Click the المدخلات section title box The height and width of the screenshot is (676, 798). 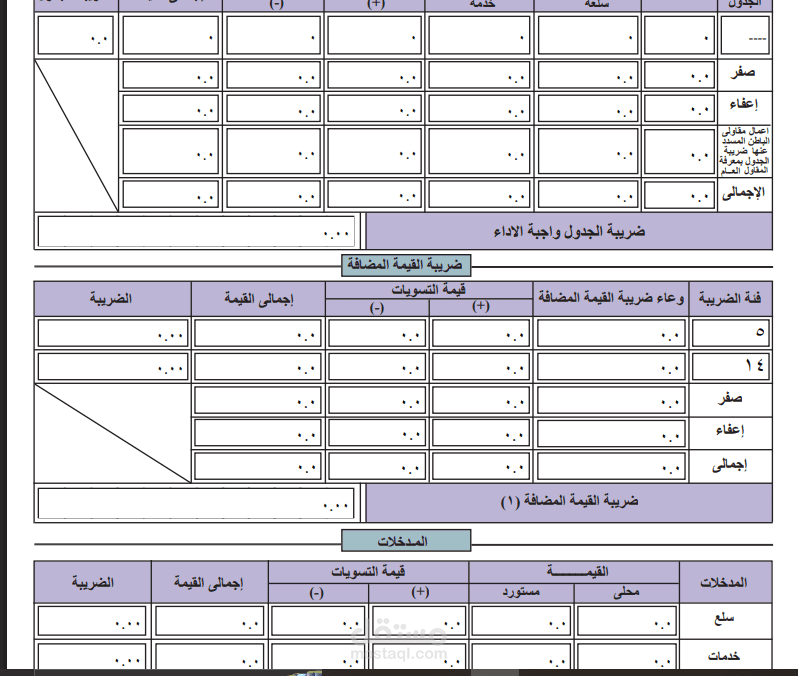pos(406,541)
